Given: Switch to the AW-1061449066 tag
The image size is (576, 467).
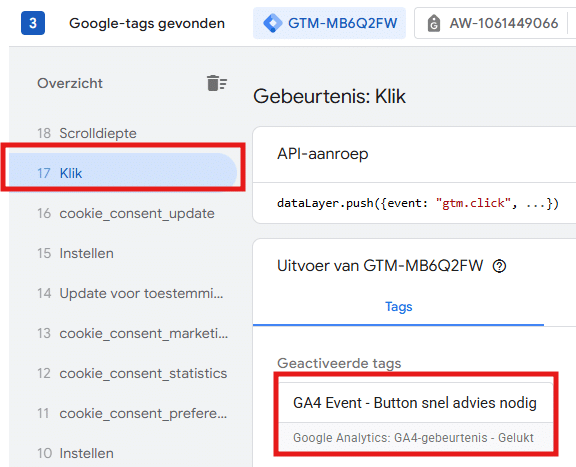Looking at the screenshot, I should pos(492,23).
